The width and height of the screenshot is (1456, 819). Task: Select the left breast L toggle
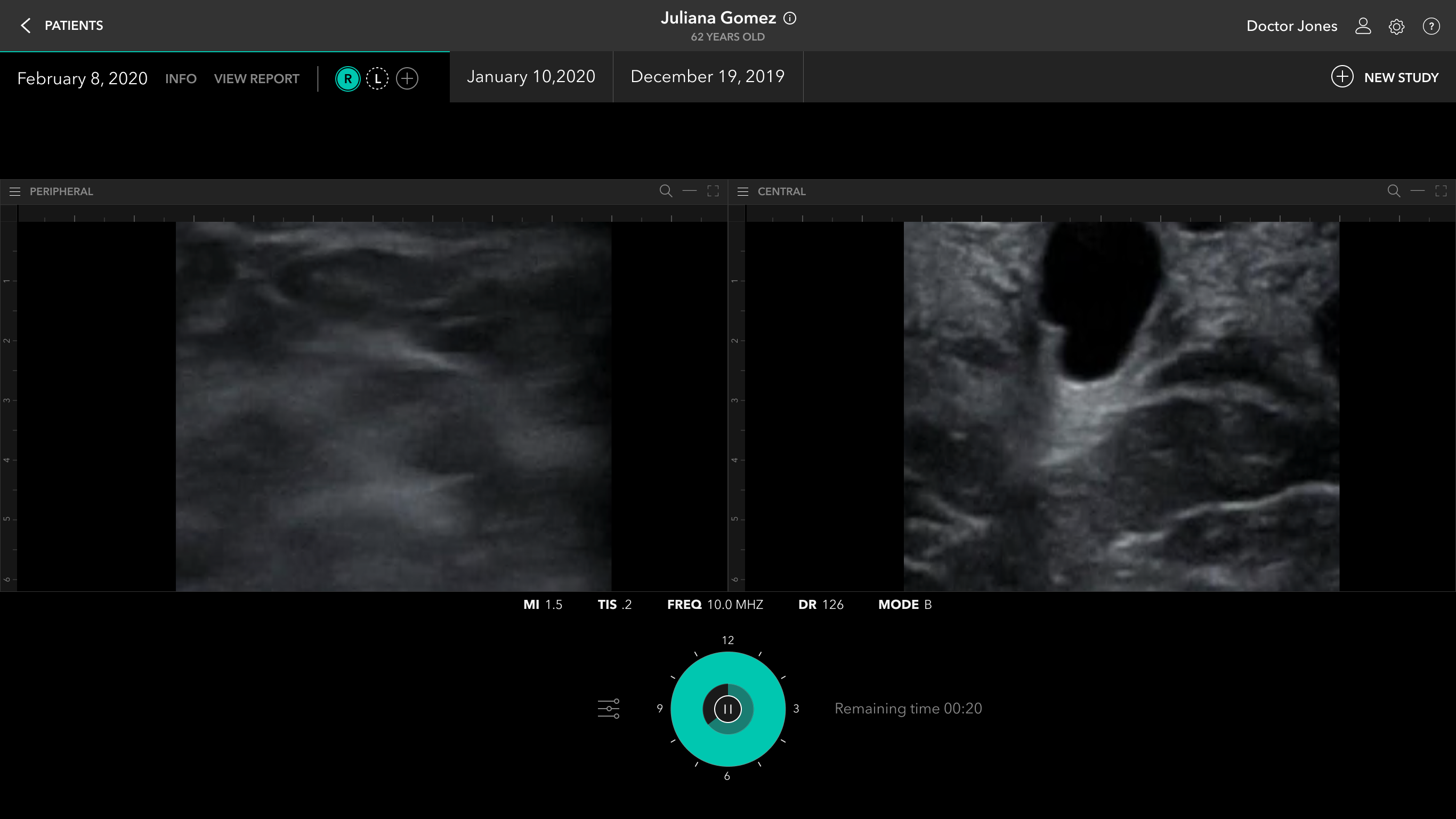(x=377, y=78)
